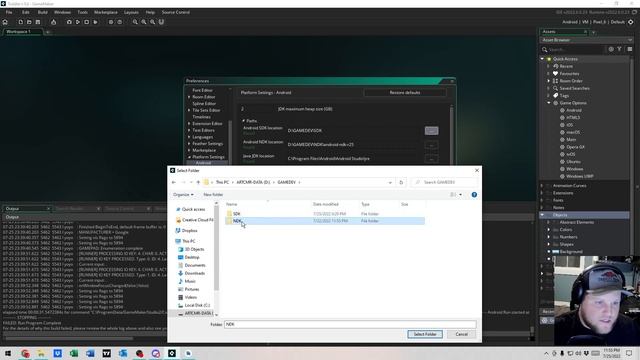Click the Zoom Reset magnifier icon
This screenshot has height=360, width=640.
coord(144,22)
